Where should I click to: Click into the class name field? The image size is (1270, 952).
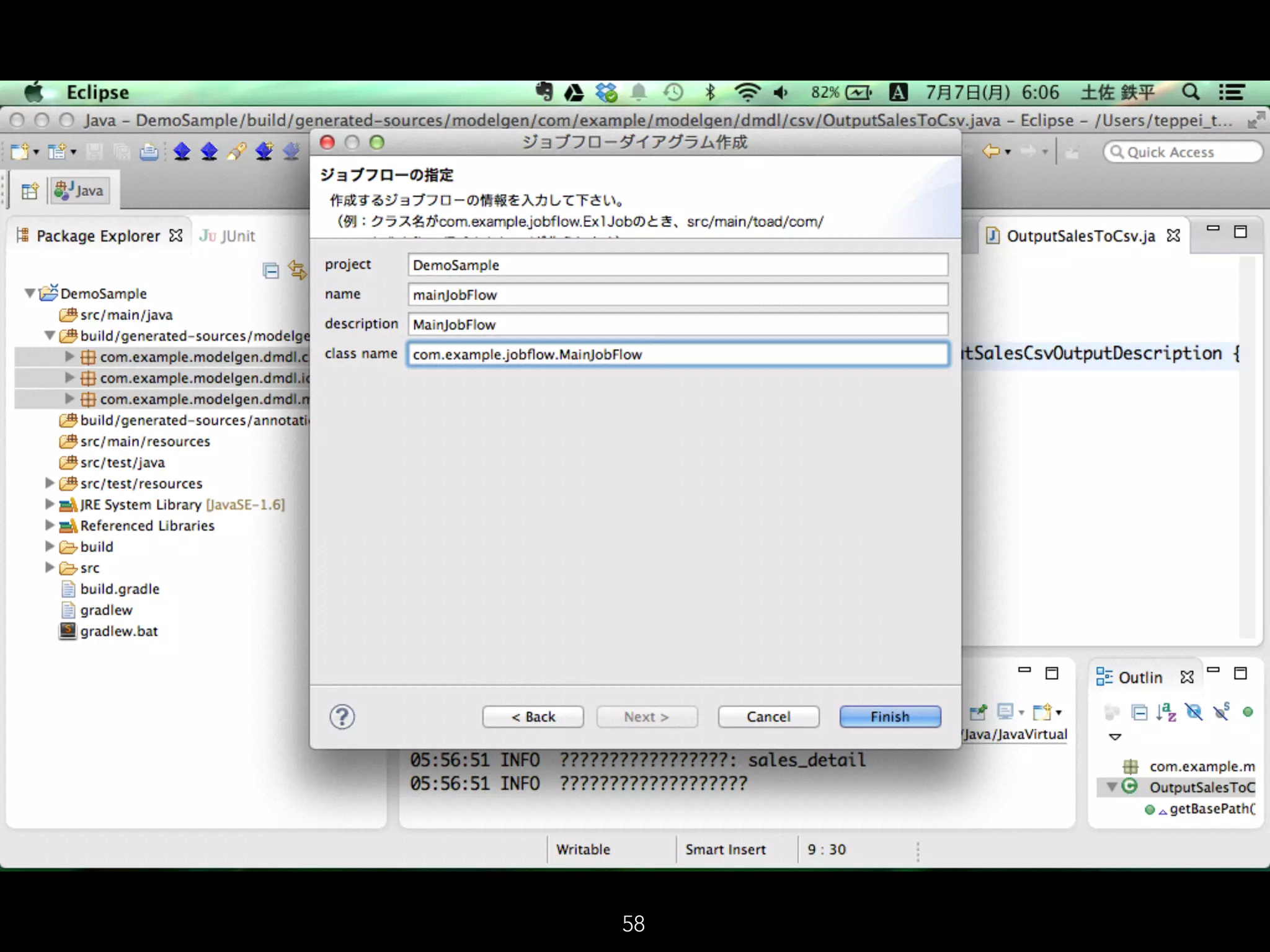(x=677, y=355)
